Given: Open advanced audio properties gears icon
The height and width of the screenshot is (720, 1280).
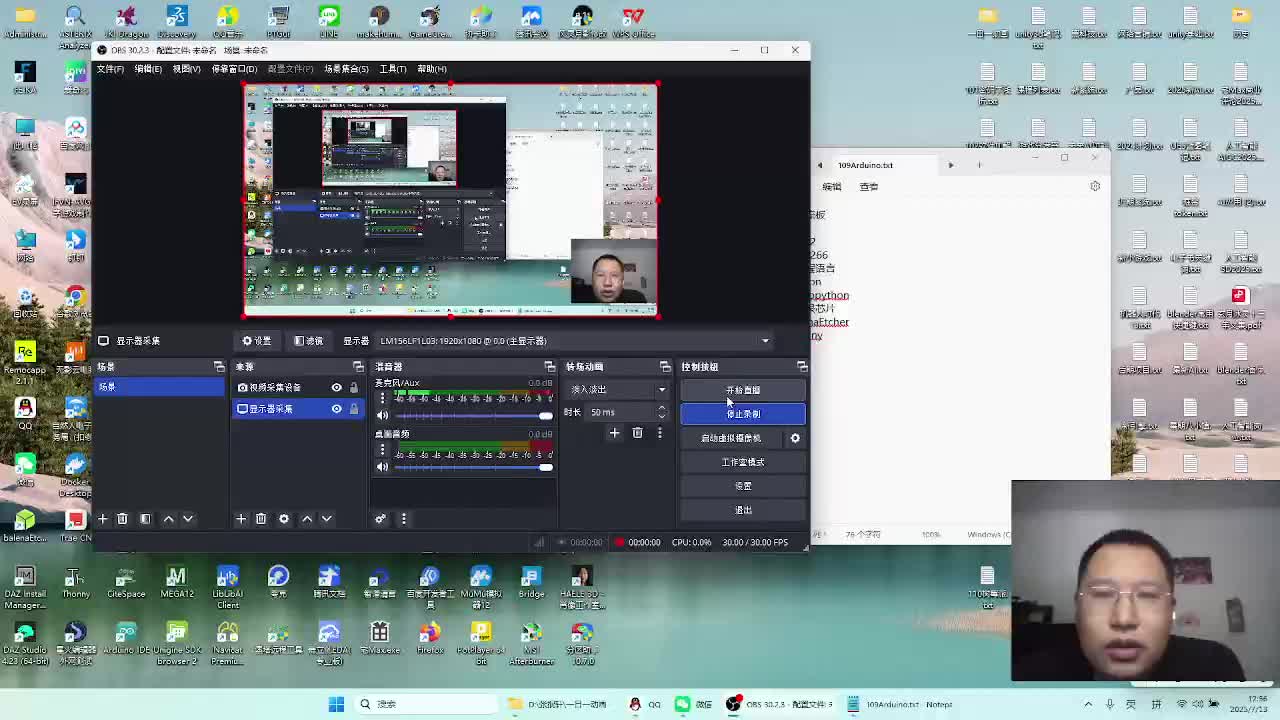Looking at the screenshot, I should tap(380, 519).
